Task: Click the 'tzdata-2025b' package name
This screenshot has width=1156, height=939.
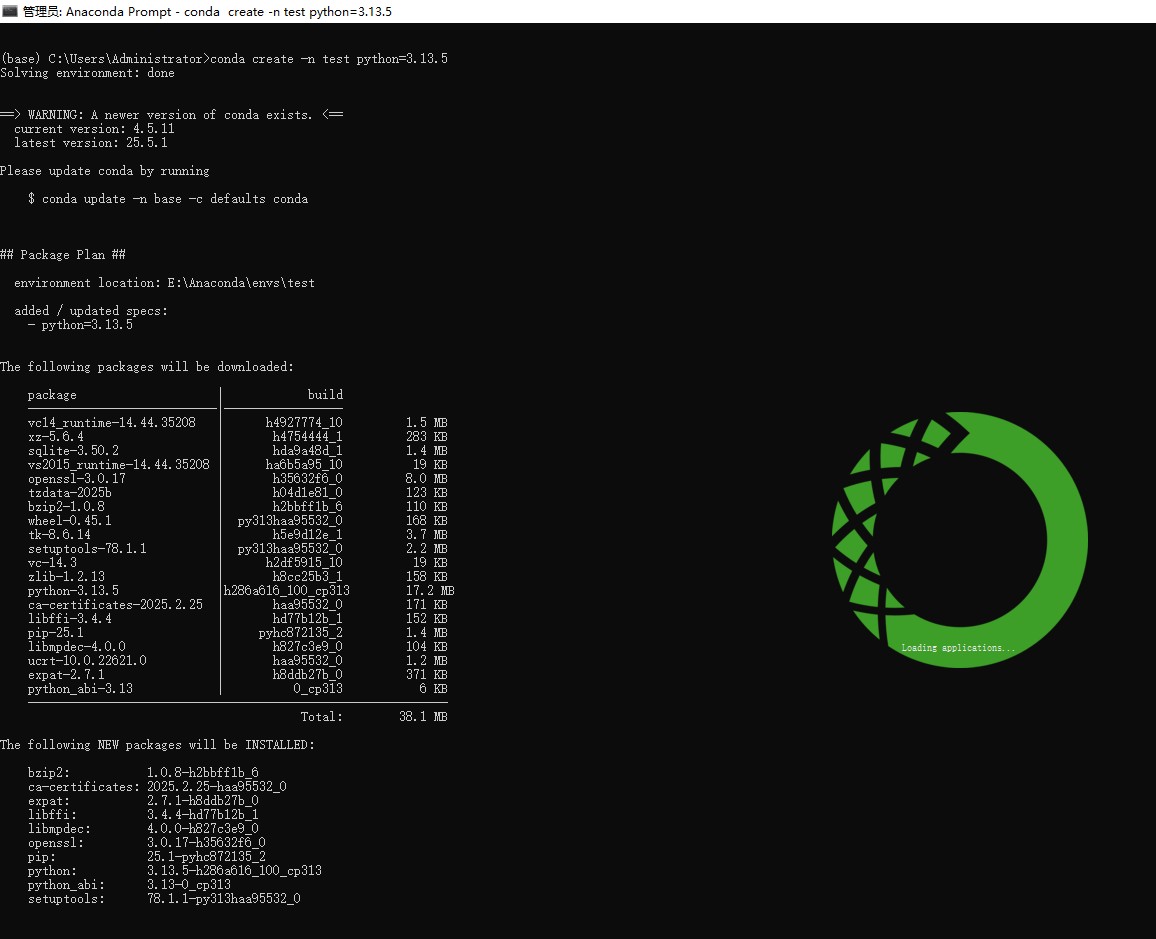Action: [70, 493]
